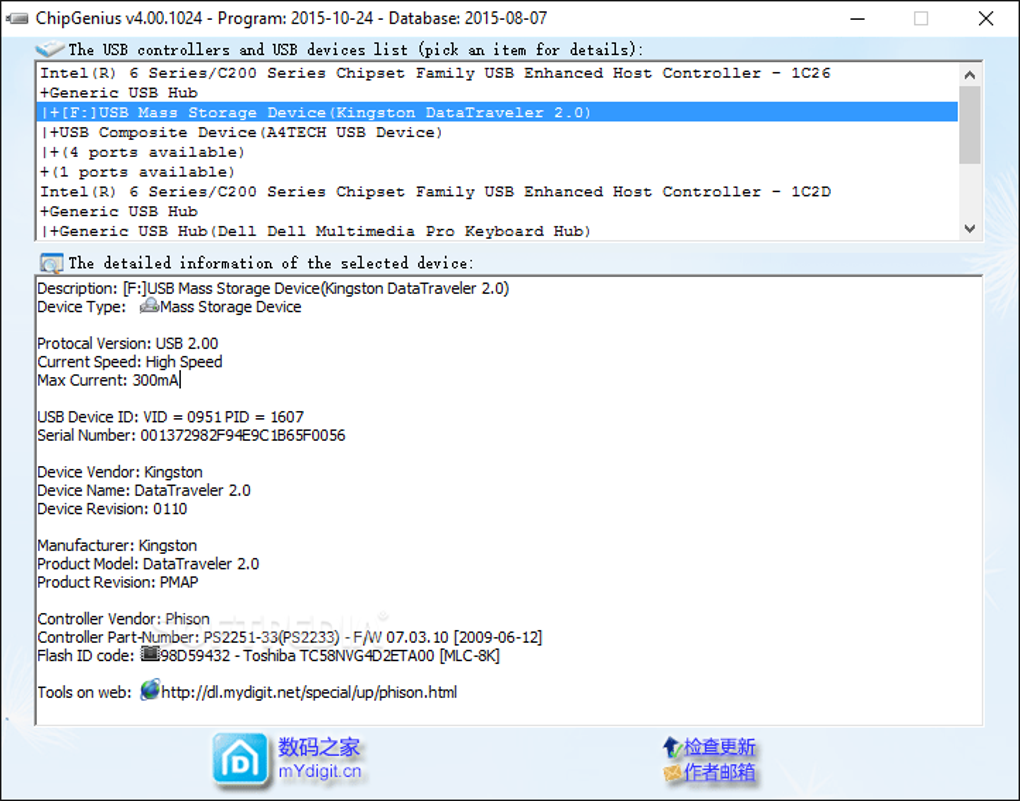Open the 检查更新 check update link
Image resolution: width=1020 pixels, height=801 pixels.
pyautogui.click(x=719, y=747)
